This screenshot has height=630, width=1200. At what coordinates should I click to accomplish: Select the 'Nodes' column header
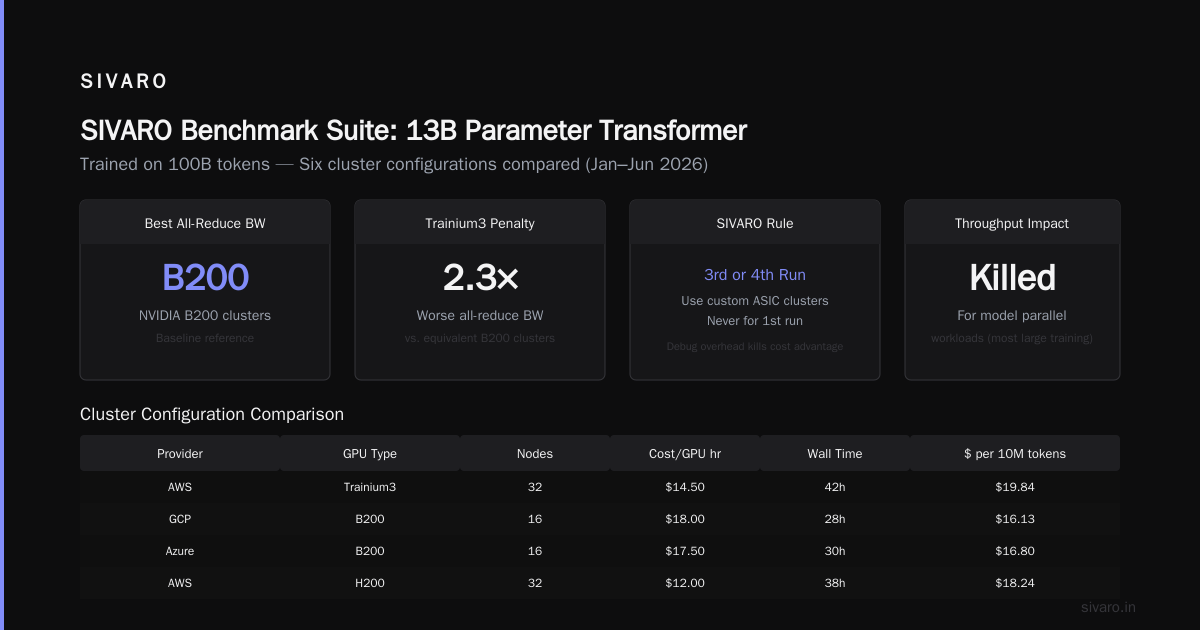tap(535, 453)
